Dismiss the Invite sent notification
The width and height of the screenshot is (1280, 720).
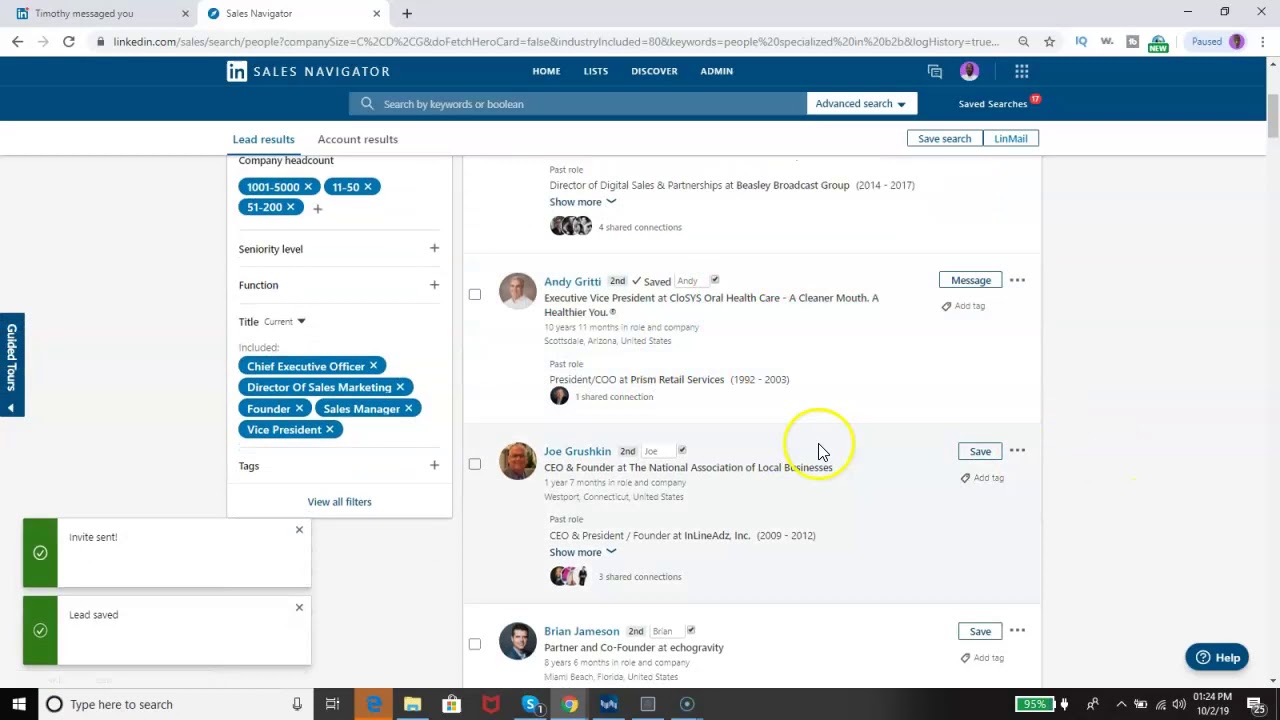point(299,530)
